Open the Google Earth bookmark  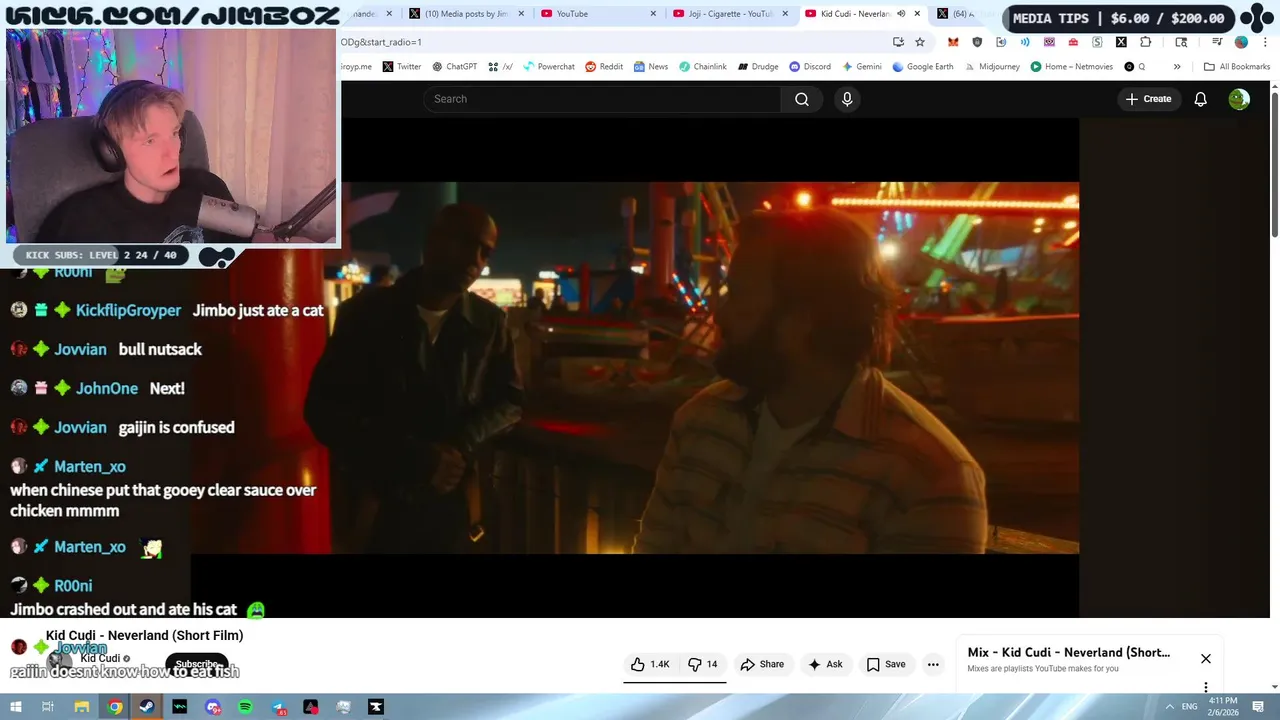(x=923, y=67)
